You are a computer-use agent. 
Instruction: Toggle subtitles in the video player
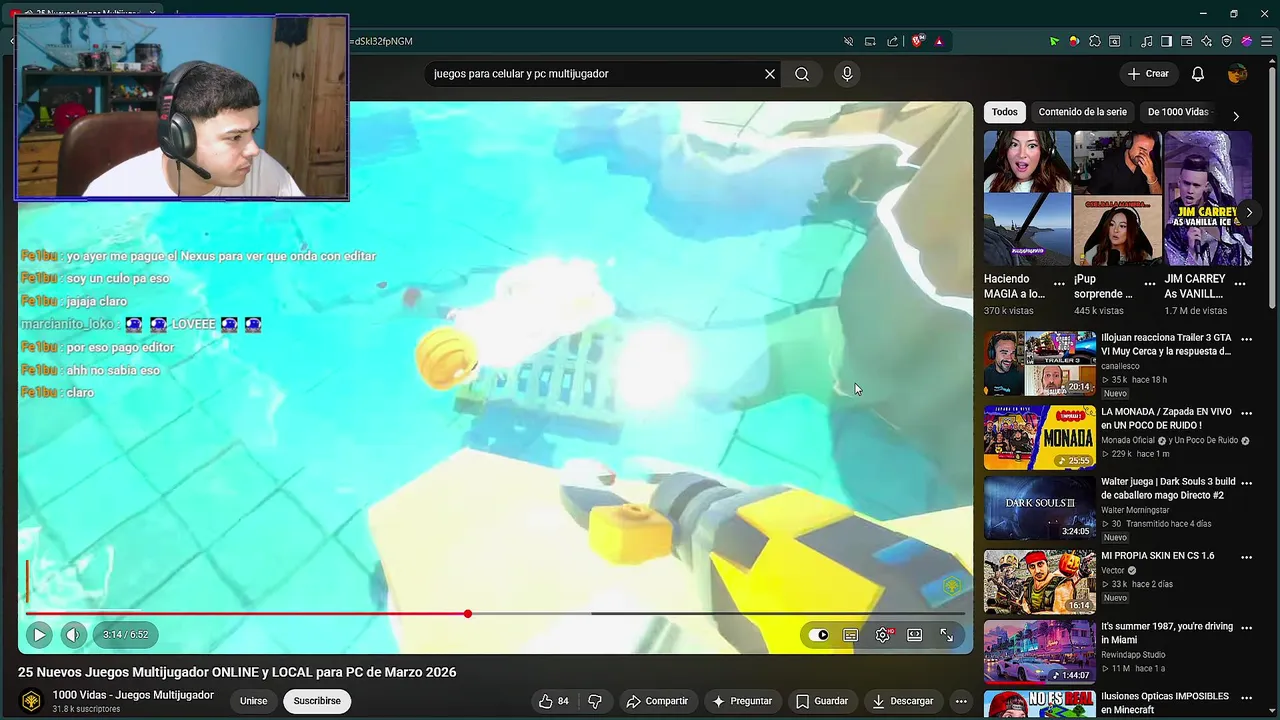tap(851, 635)
